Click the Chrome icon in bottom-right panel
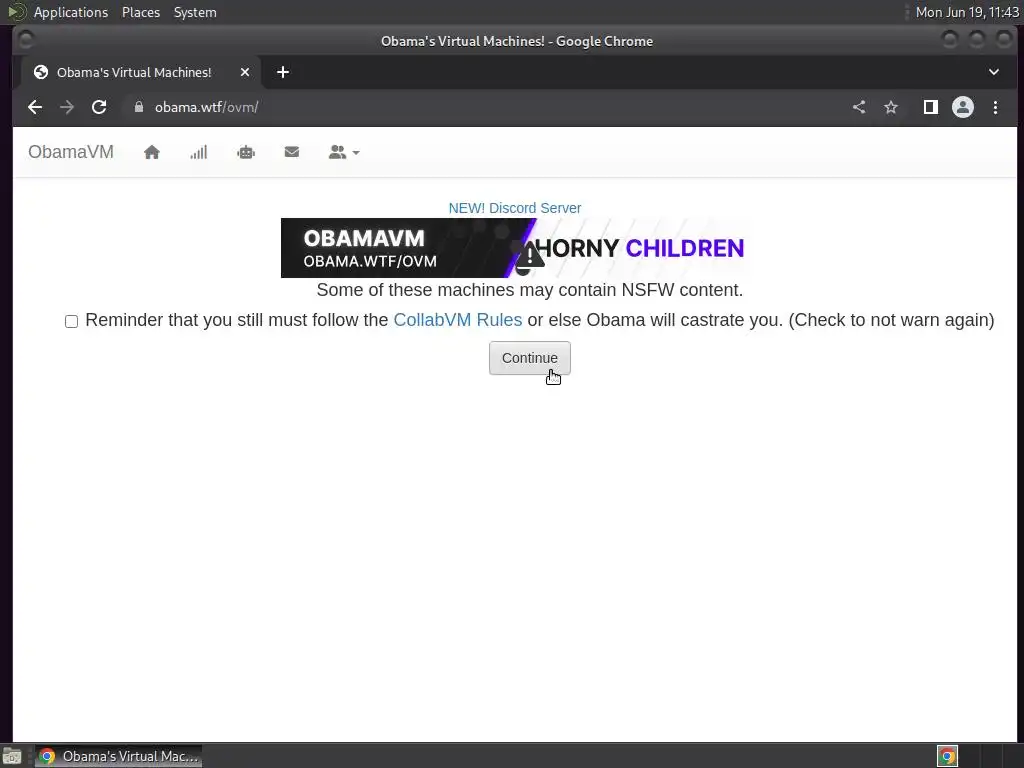Viewport: 1024px width, 768px height. [x=948, y=756]
